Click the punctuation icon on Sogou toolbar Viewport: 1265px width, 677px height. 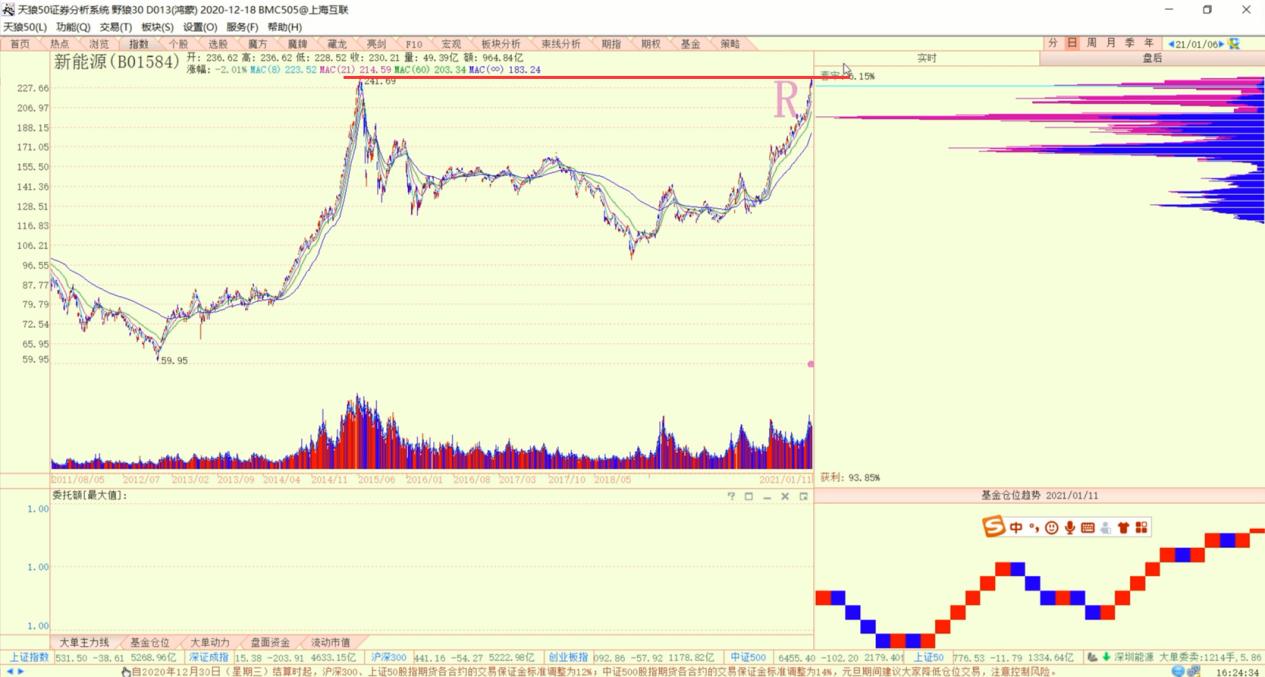(x=1034, y=527)
